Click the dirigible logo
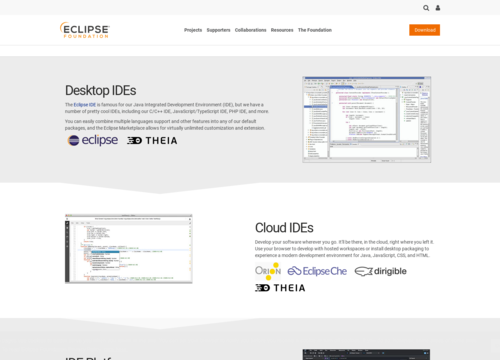The width and height of the screenshot is (500, 360). [381, 271]
